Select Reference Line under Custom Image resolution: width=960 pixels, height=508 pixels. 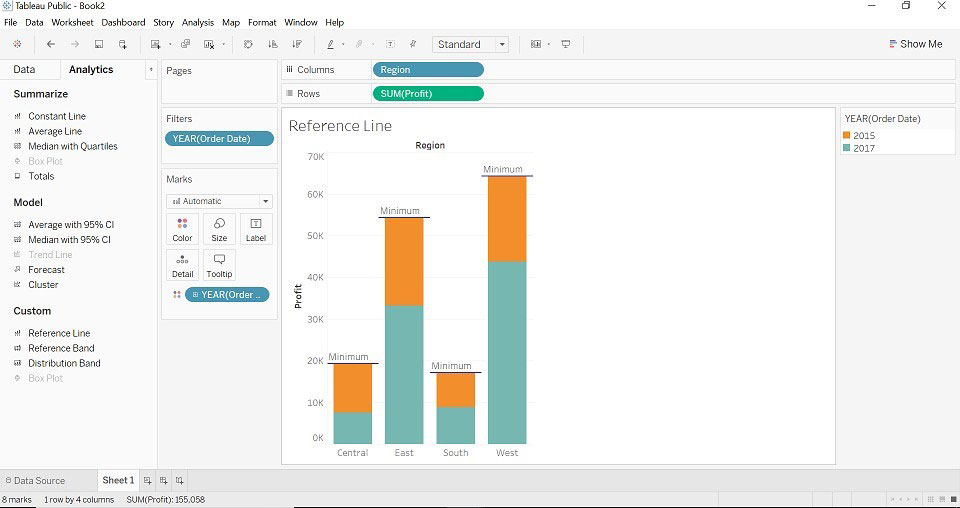(x=59, y=334)
